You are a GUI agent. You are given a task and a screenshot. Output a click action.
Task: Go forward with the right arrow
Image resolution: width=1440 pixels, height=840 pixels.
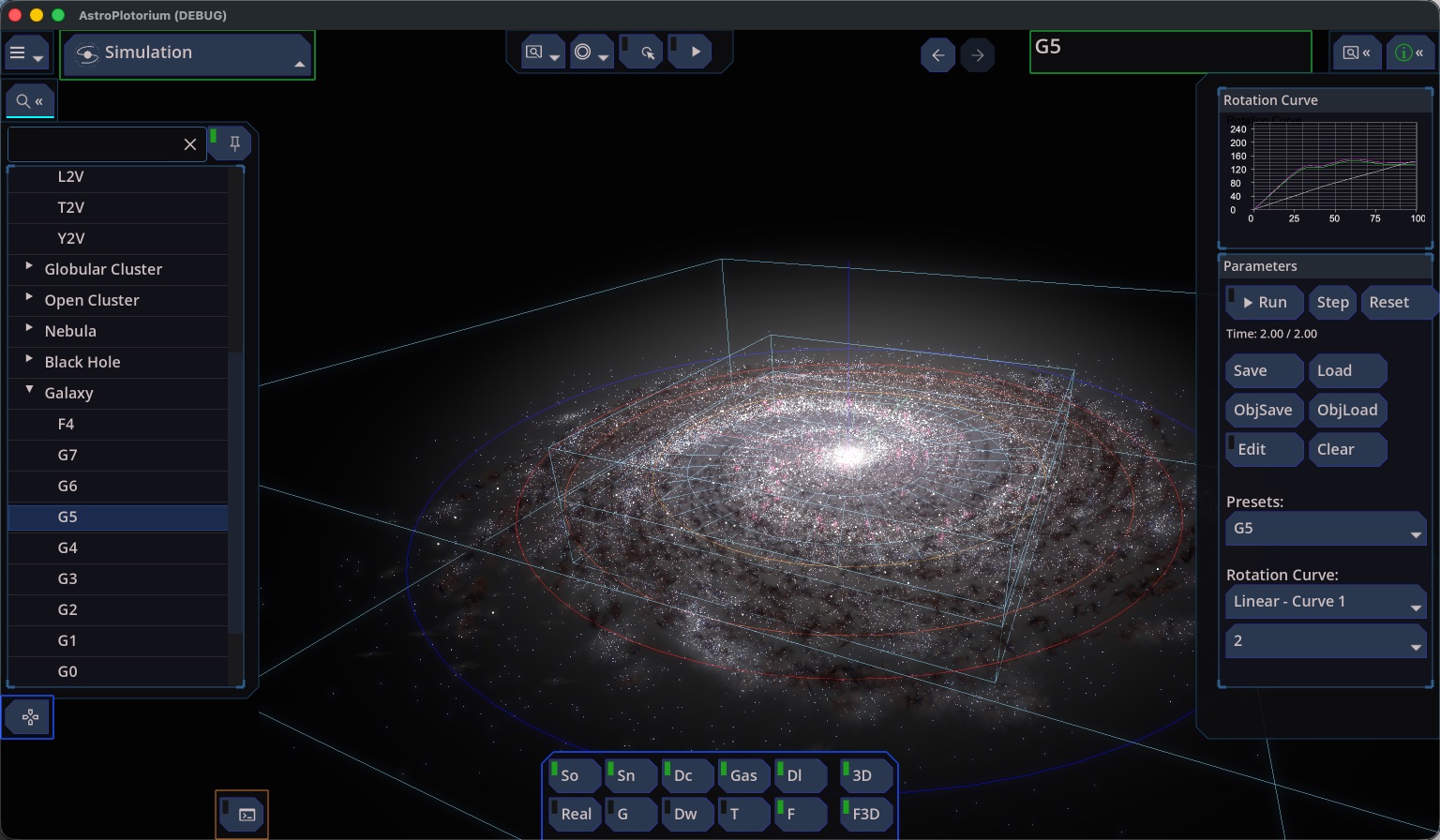pyautogui.click(x=978, y=55)
